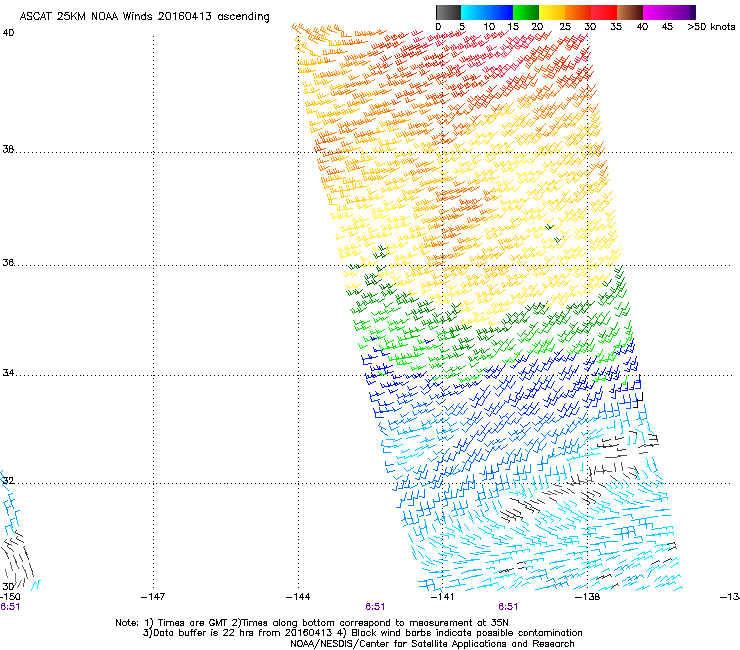Click the longitude label '-138'
Screen dimensions: 740x650
click(588, 597)
